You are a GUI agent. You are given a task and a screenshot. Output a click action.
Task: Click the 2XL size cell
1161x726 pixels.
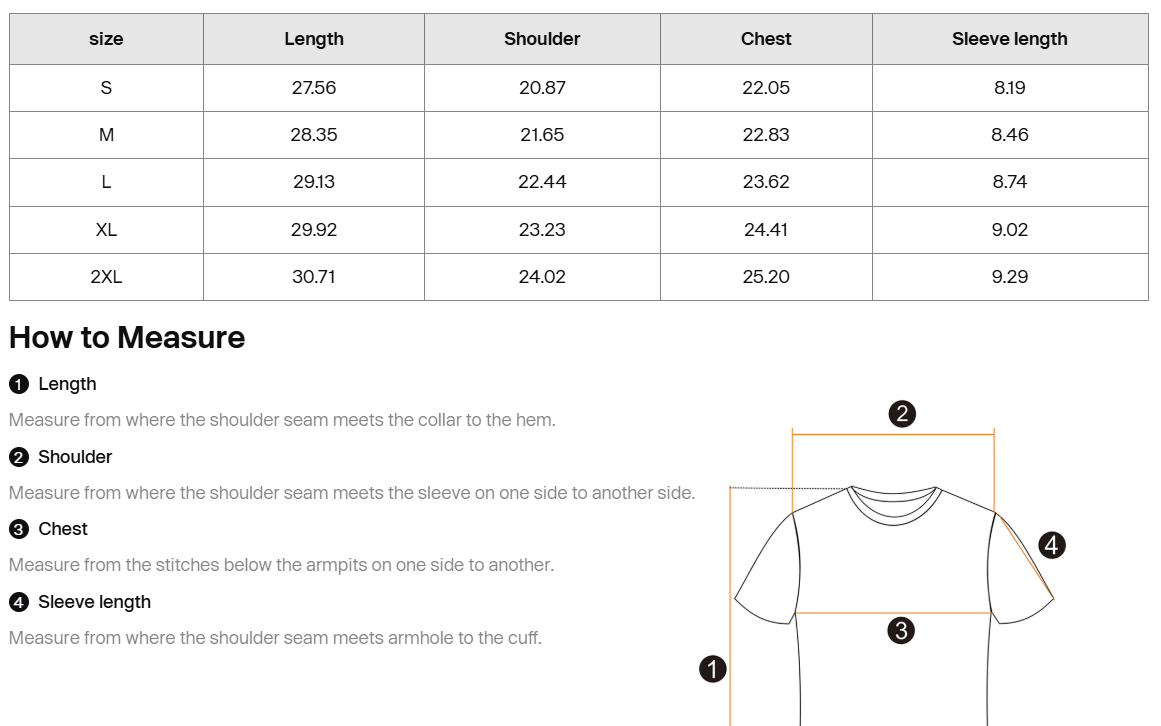coord(106,277)
